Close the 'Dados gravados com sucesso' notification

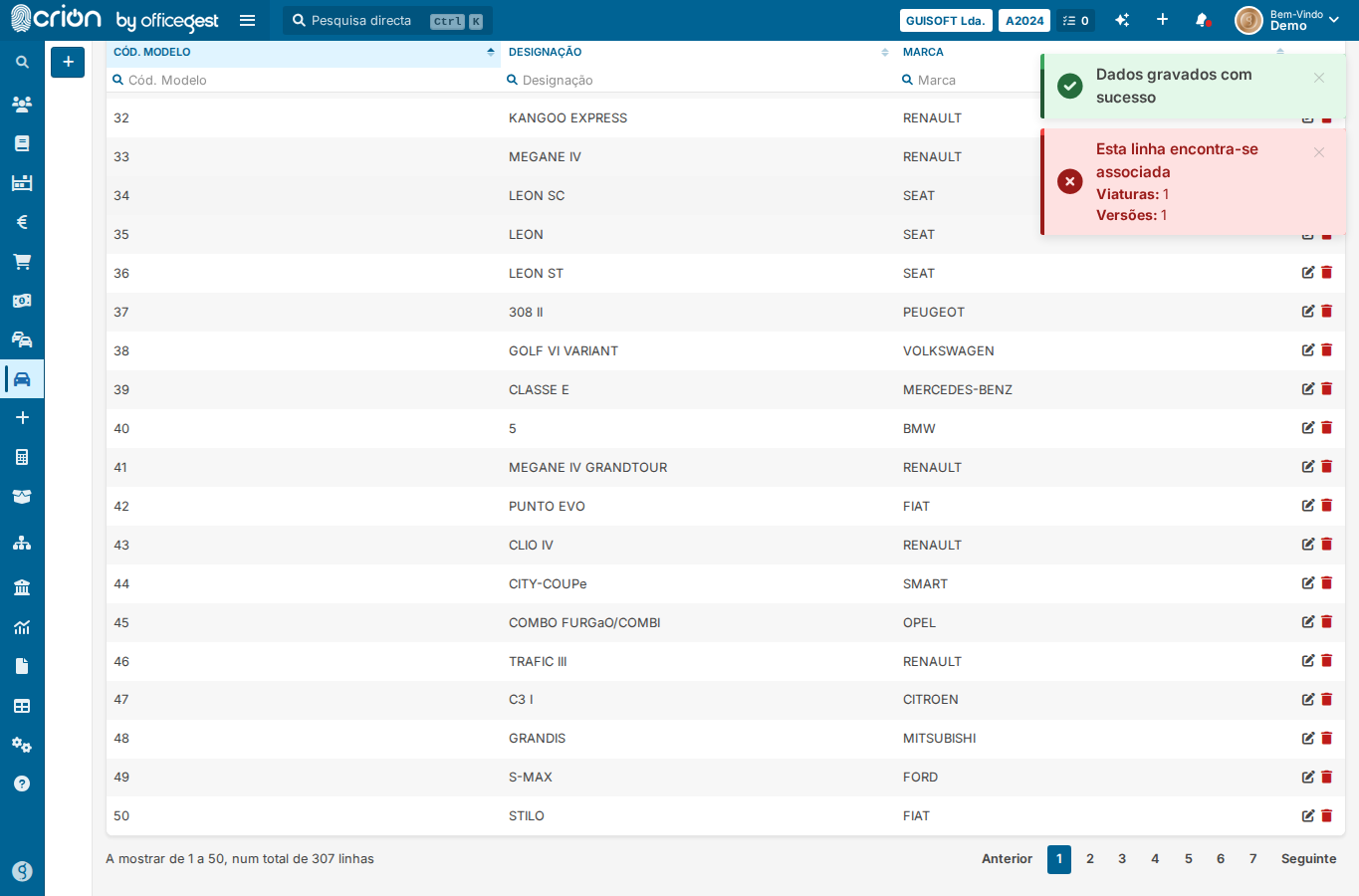coord(1318,78)
